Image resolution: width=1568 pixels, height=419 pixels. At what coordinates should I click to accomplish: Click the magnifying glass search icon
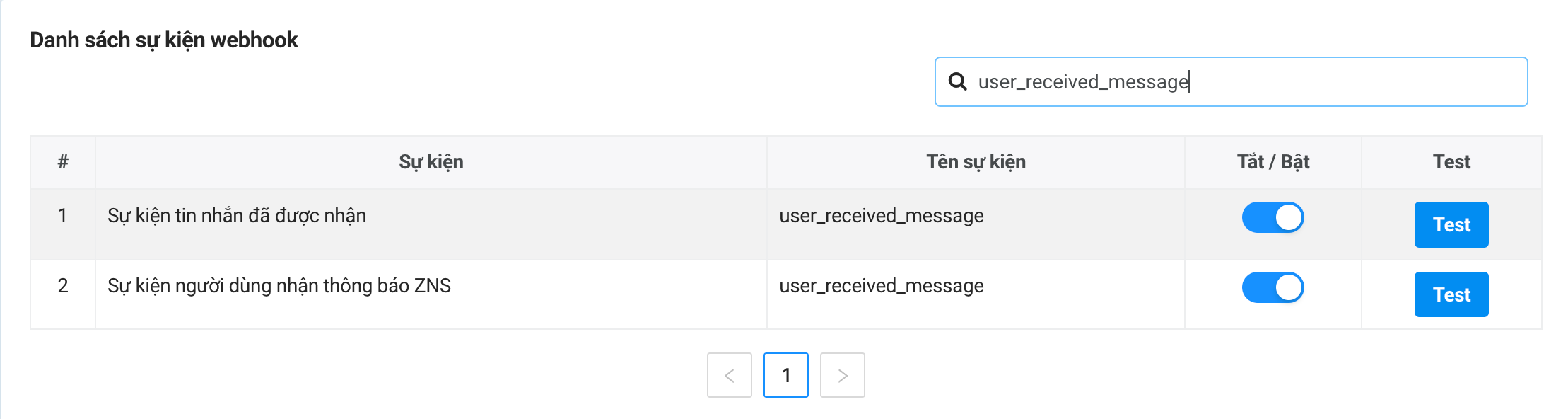point(957,81)
